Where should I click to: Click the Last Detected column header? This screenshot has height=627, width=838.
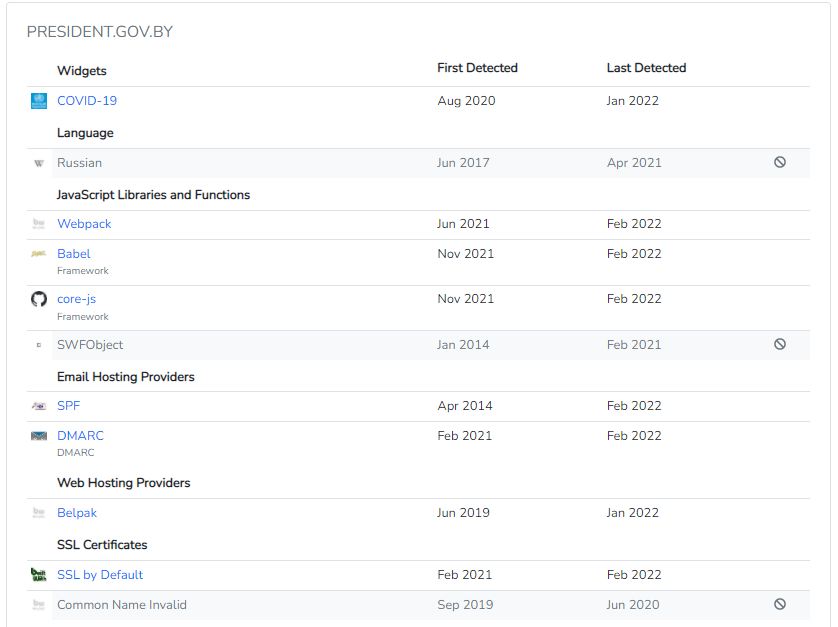(646, 68)
